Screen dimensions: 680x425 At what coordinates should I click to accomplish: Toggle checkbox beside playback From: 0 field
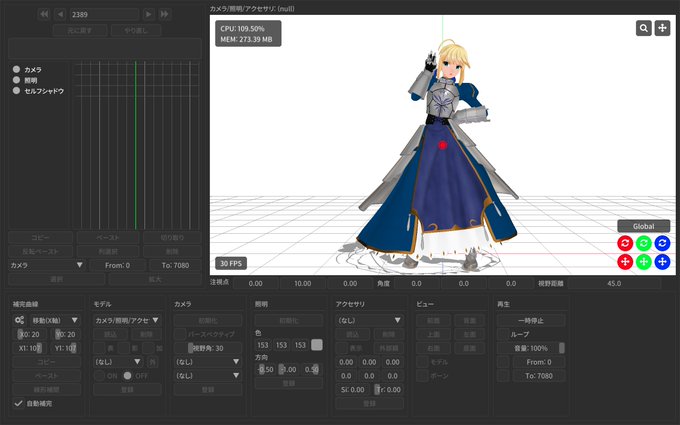coord(503,362)
